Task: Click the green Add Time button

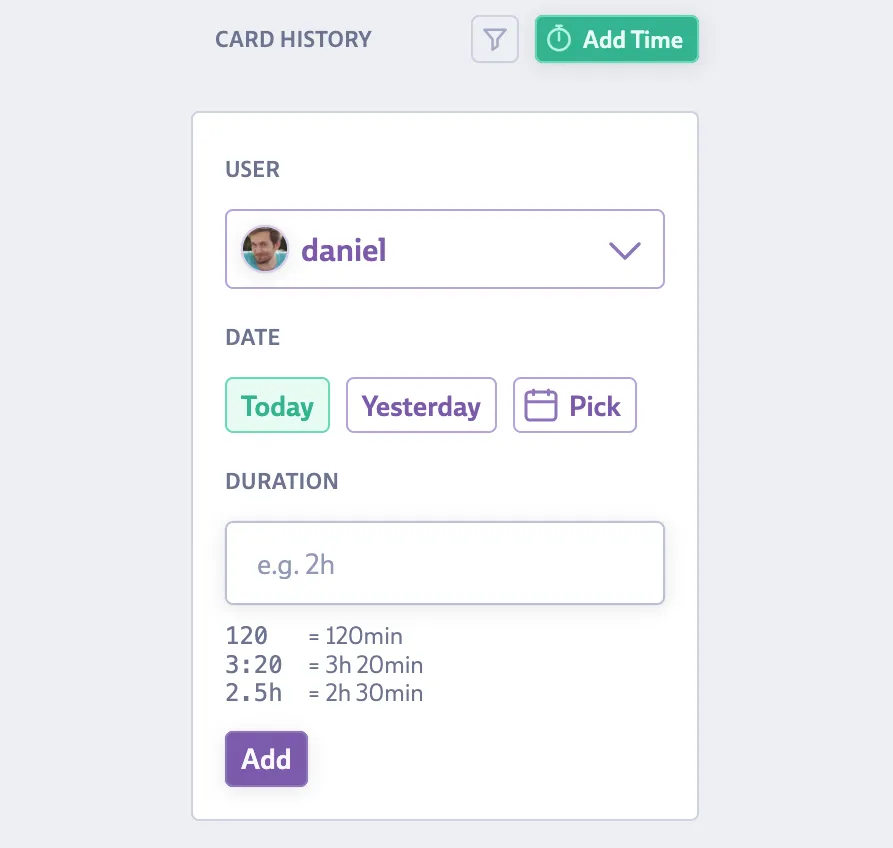Action: click(x=617, y=40)
